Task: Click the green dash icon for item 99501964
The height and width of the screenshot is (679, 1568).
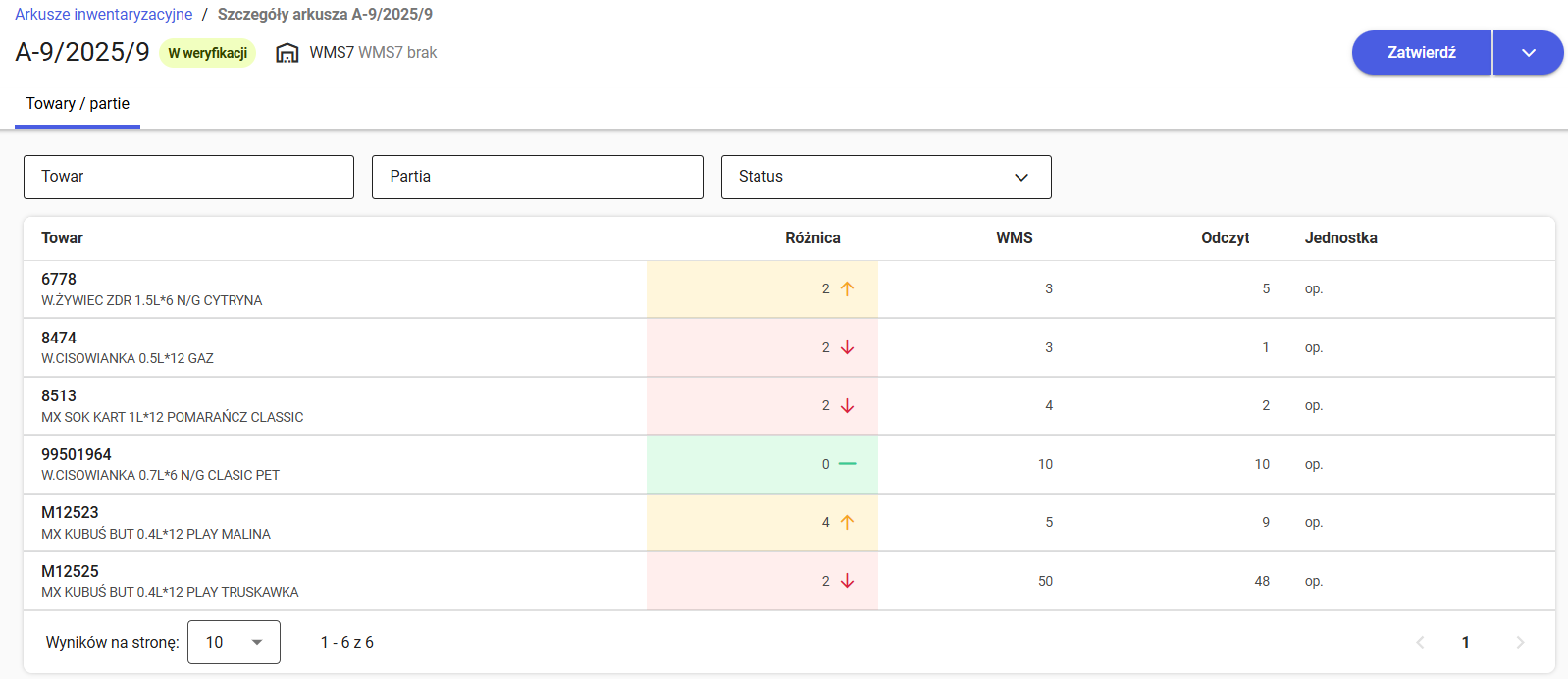Action: click(x=848, y=464)
